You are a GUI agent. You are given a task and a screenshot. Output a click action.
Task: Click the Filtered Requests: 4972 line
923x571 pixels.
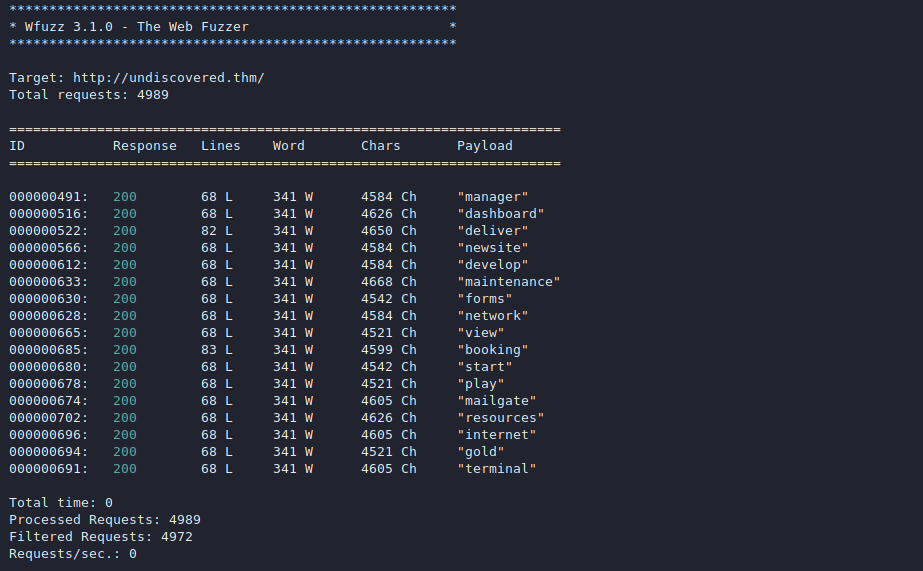[x=101, y=537]
